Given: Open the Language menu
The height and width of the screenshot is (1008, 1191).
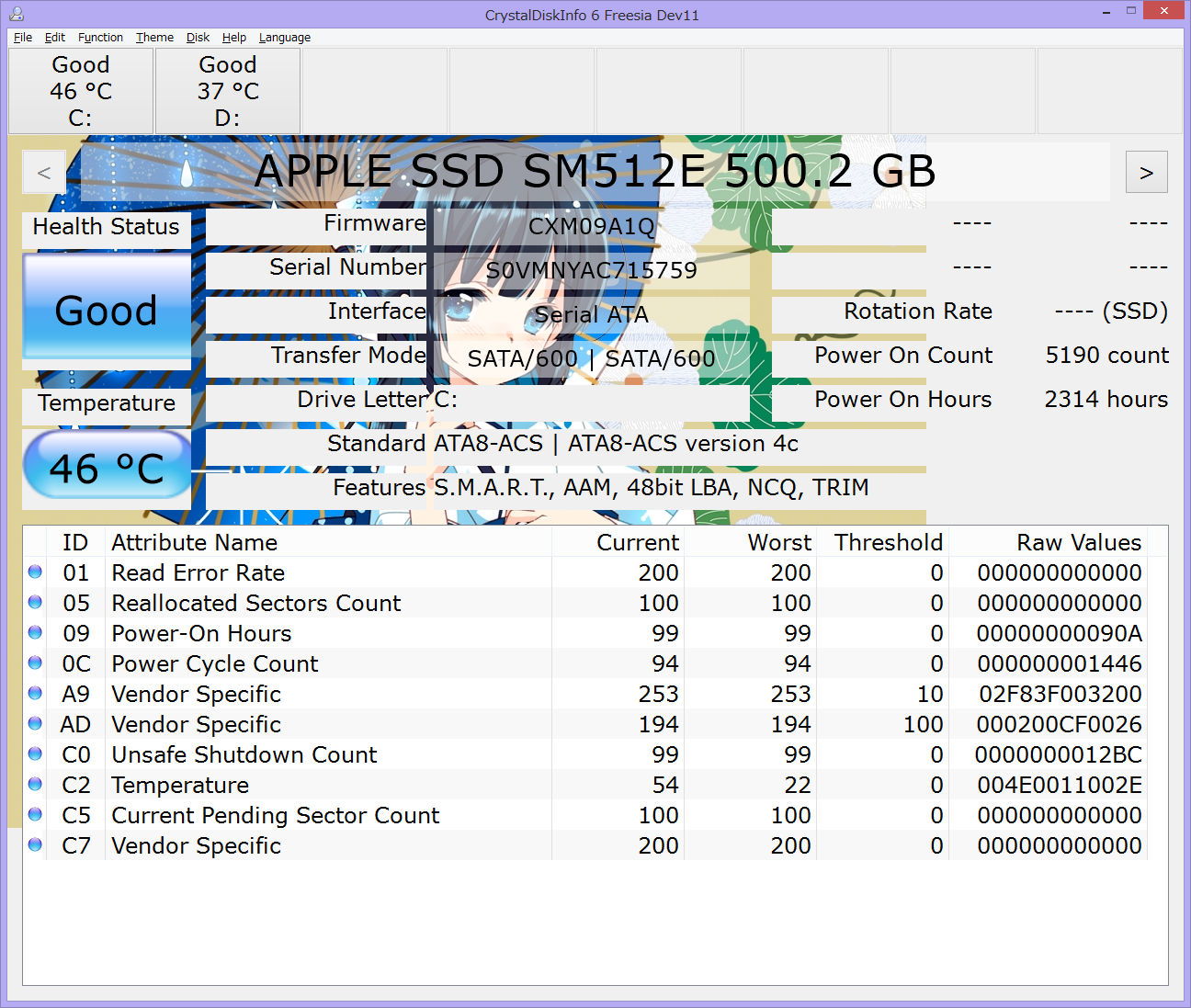Looking at the screenshot, I should [284, 38].
